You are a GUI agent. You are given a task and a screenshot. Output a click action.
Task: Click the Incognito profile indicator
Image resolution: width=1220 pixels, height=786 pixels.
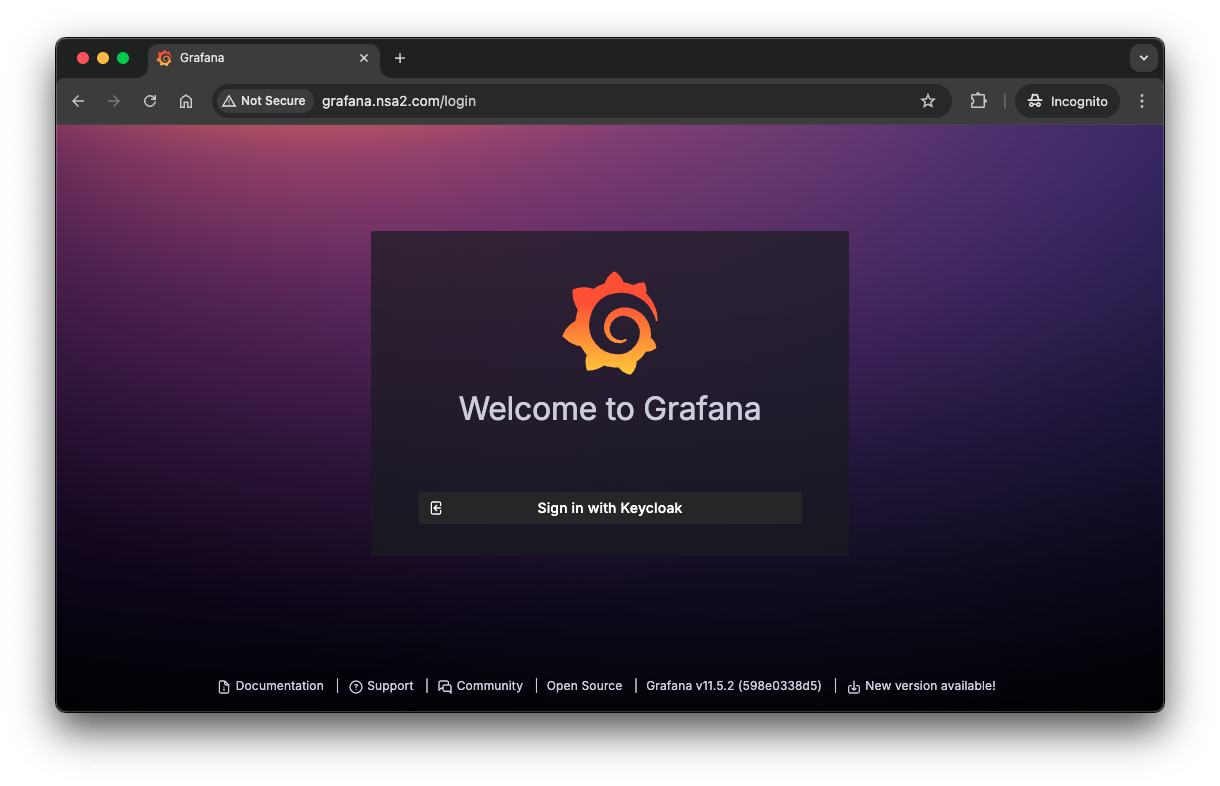point(1068,101)
